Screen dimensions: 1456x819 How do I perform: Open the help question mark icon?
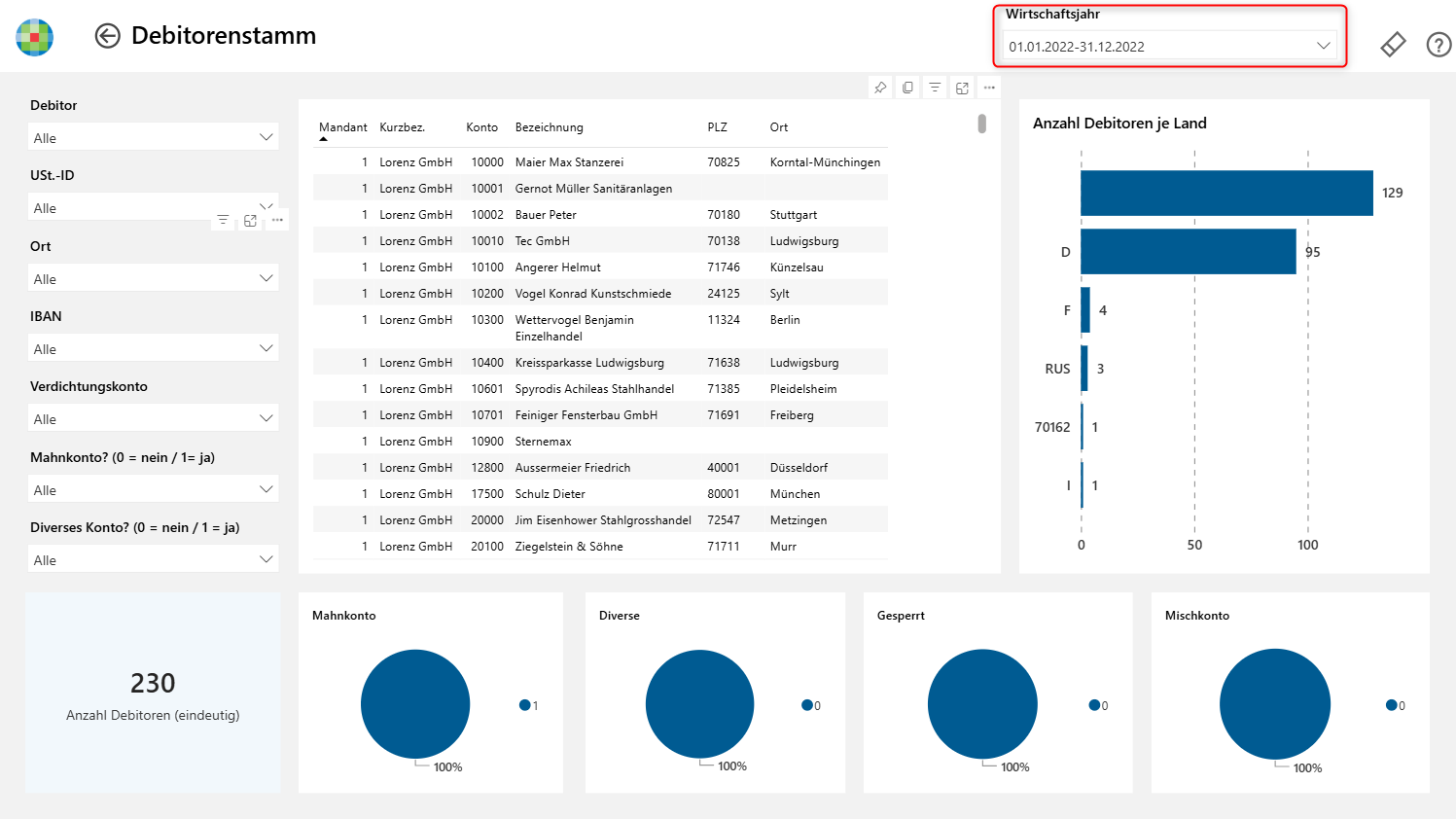pos(1438,45)
